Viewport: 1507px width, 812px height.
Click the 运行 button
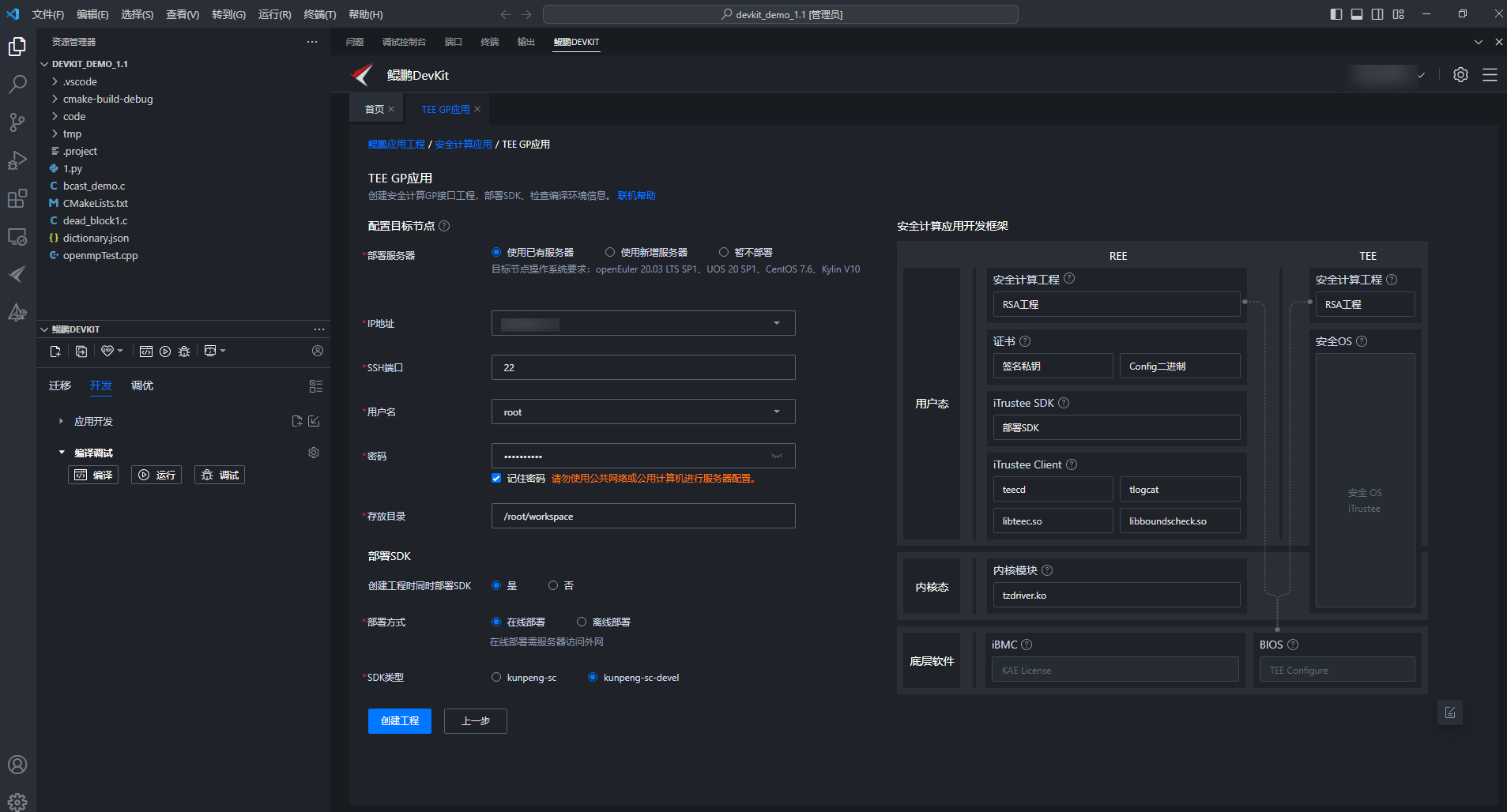156,475
